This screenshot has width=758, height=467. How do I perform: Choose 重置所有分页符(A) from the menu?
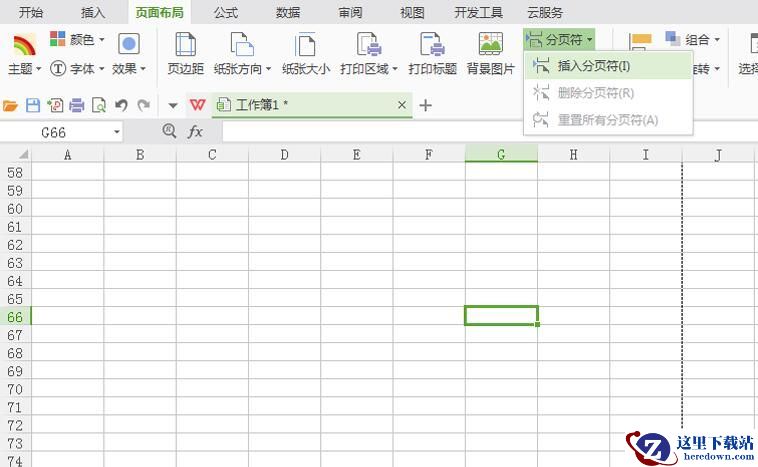[x=608, y=119]
